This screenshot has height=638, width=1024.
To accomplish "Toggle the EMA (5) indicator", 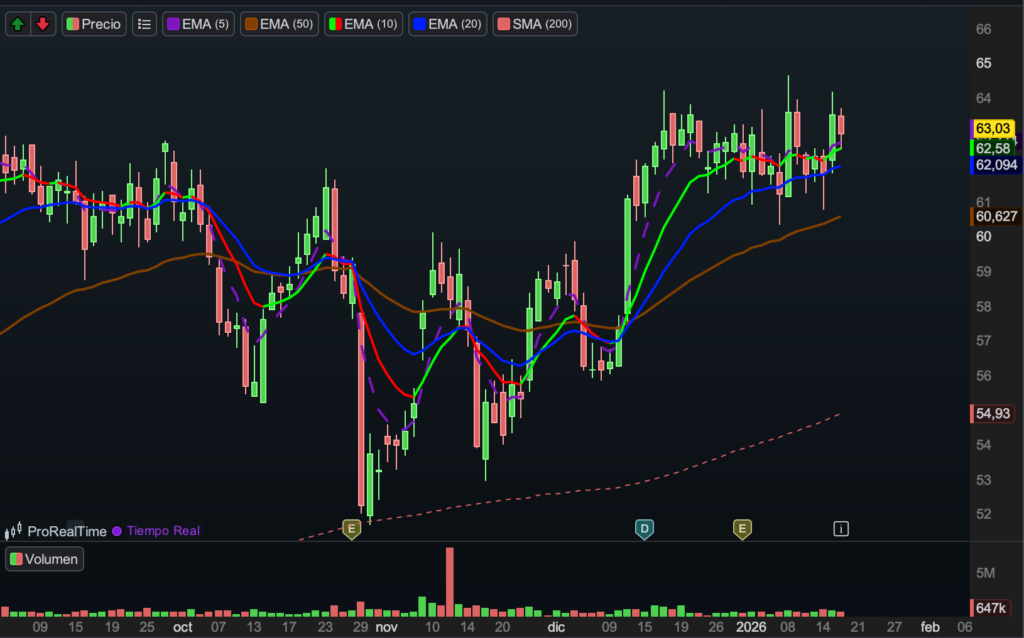I will (x=200, y=24).
